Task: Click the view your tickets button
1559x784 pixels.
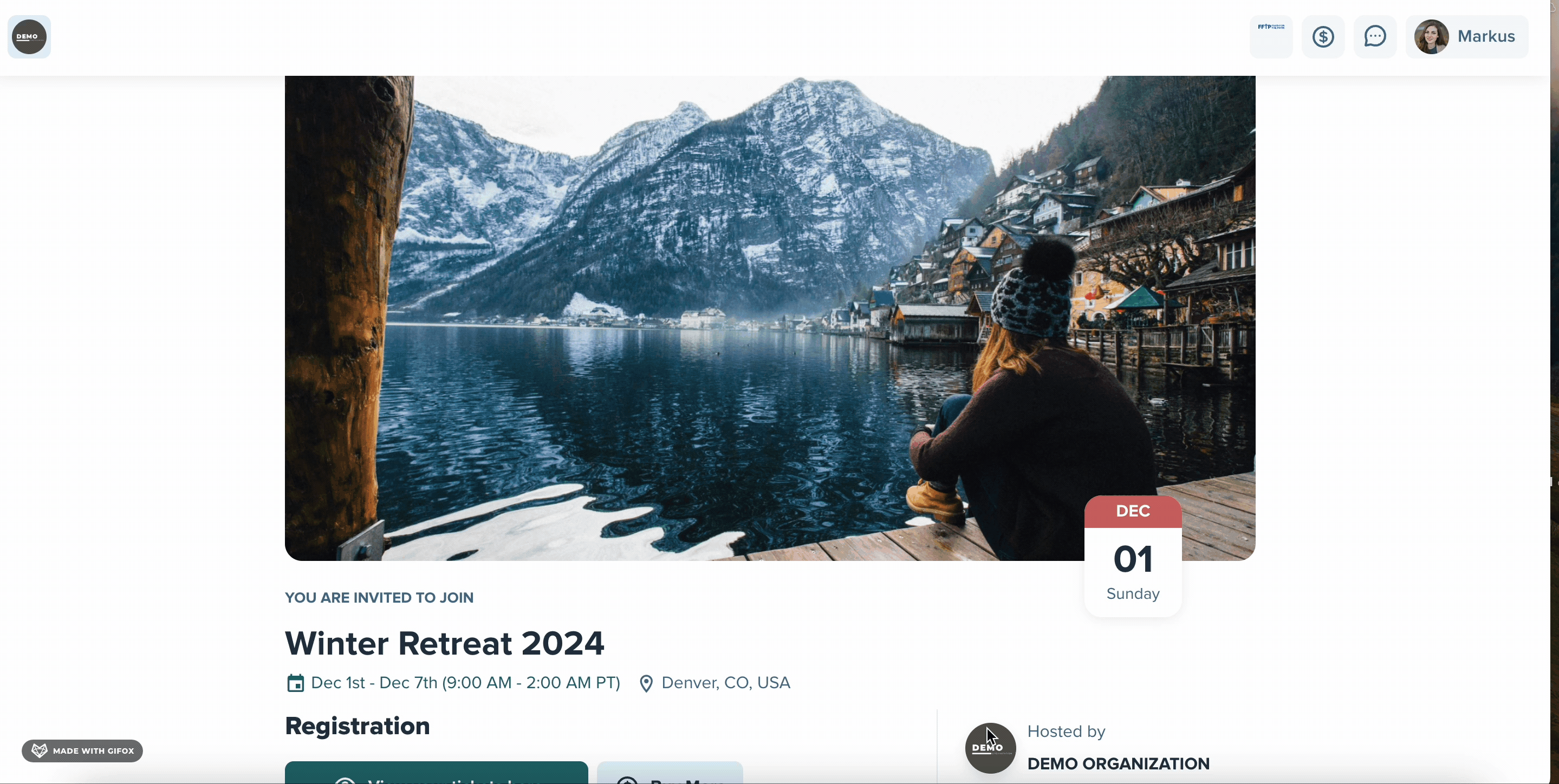Action: click(x=437, y=773)
